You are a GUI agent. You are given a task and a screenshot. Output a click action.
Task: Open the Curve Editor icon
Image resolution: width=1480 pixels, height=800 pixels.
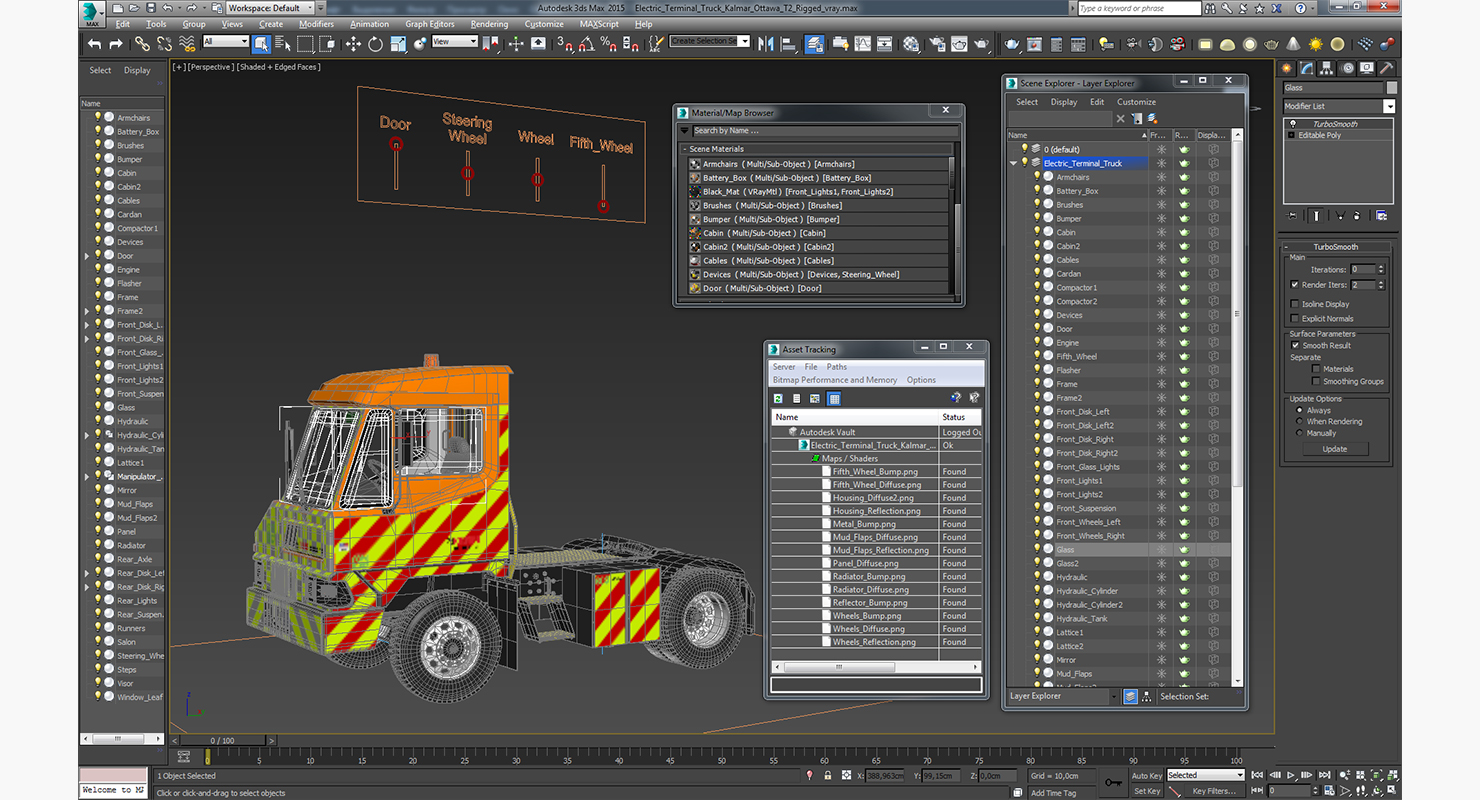pyautogui.click(x=862, y=44)
